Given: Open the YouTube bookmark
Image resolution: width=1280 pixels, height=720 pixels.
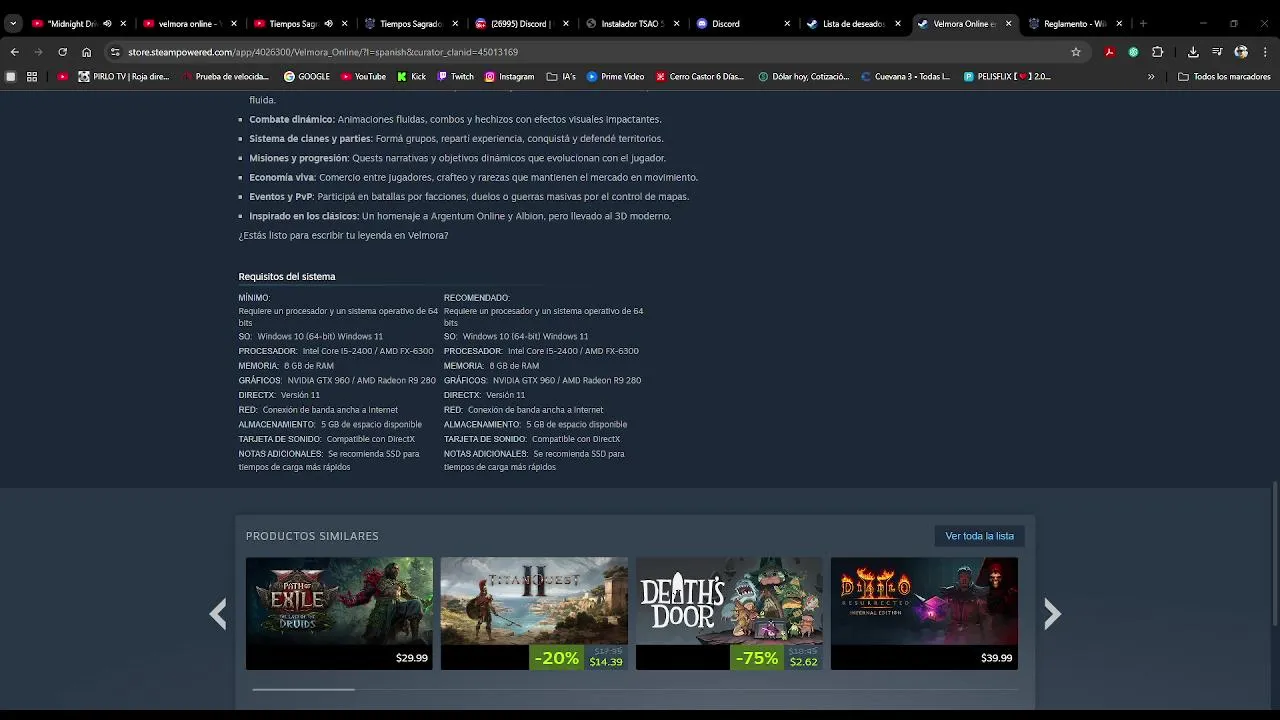Looking at the screenshot, I should point(364,76).
